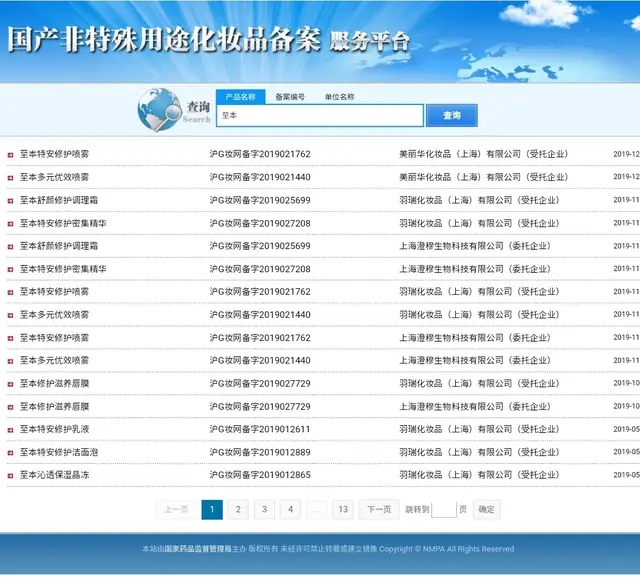Go to previous page with 上一页

pyautogui.click(x=176, y=509)
